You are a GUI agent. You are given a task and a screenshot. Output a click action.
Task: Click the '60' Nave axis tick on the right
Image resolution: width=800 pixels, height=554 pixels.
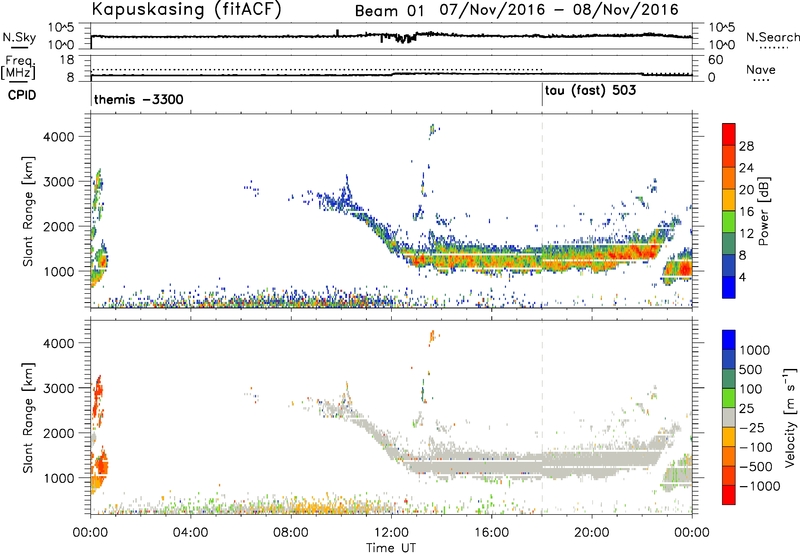pyautogui.click(x=716, y=60)
